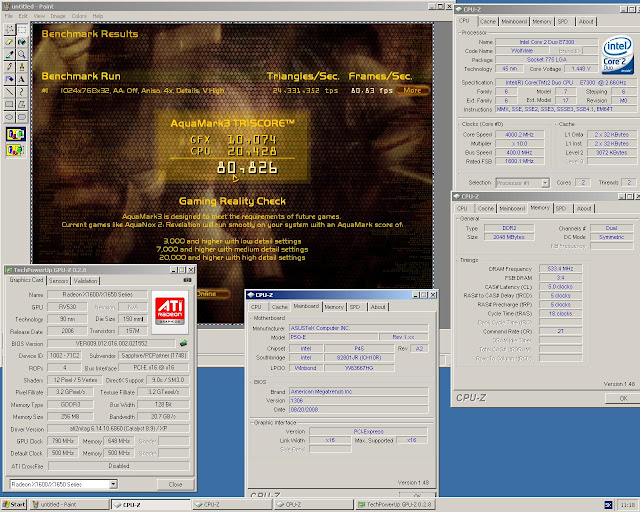Open the File menu in Paint
Screen dimensions: 640x512
tap(9, 16)
